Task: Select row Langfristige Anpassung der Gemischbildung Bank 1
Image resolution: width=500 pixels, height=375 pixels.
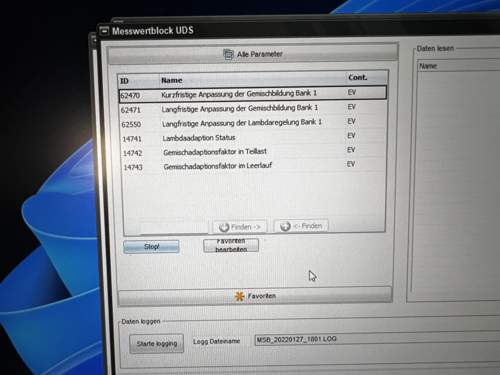Action: [253, 108]
